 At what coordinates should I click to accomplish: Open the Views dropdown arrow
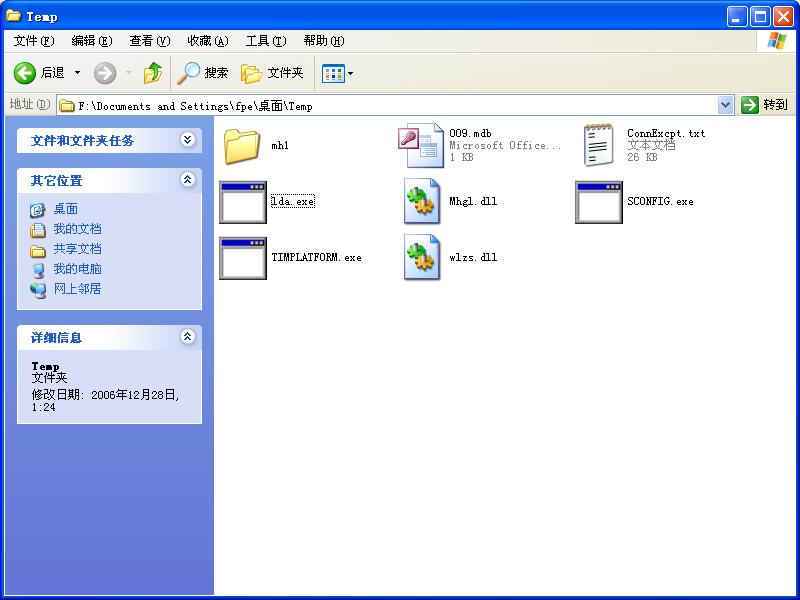click(x=351, y=73)
